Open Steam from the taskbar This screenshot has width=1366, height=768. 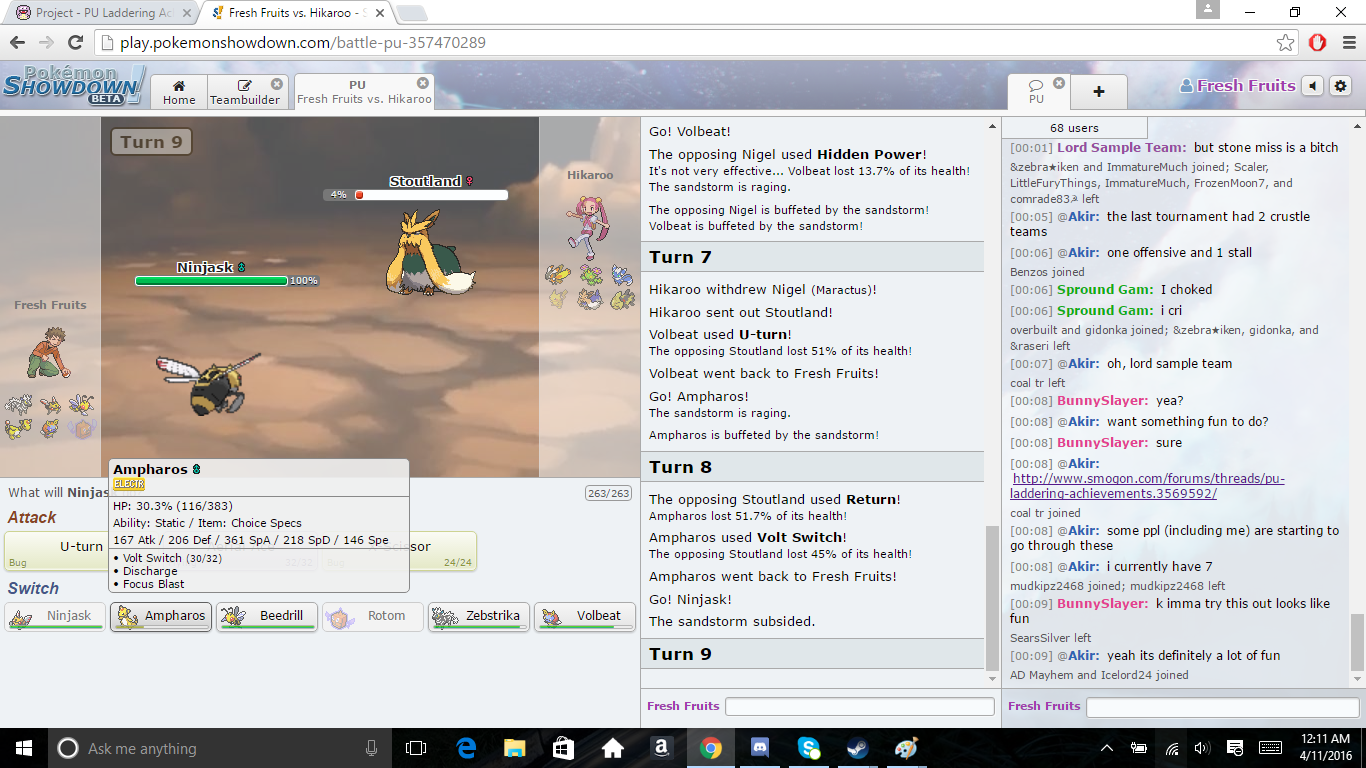pyautogui.click(x=857, y=748)
